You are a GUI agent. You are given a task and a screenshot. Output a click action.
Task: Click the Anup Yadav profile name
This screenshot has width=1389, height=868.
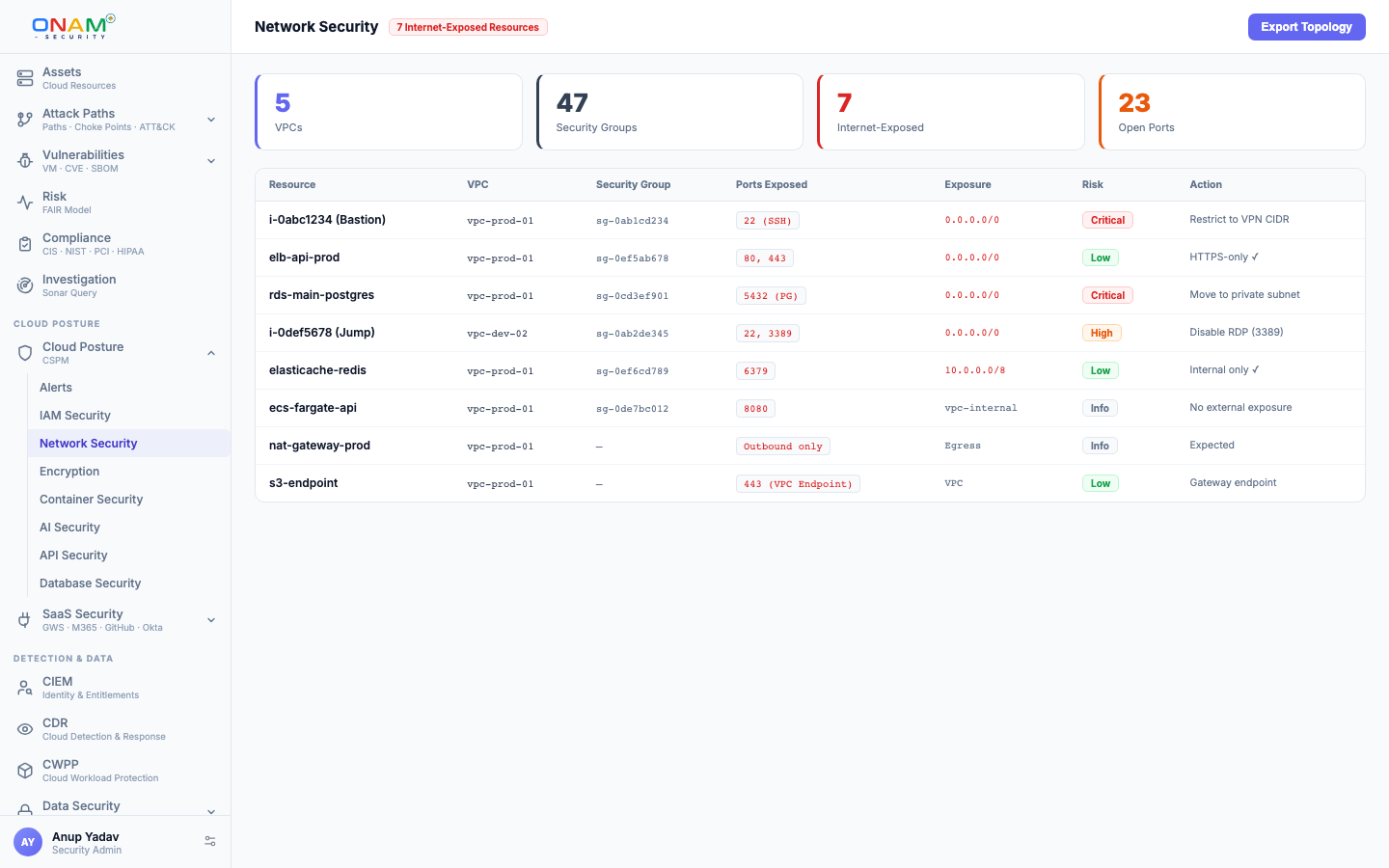pos(86,837)
